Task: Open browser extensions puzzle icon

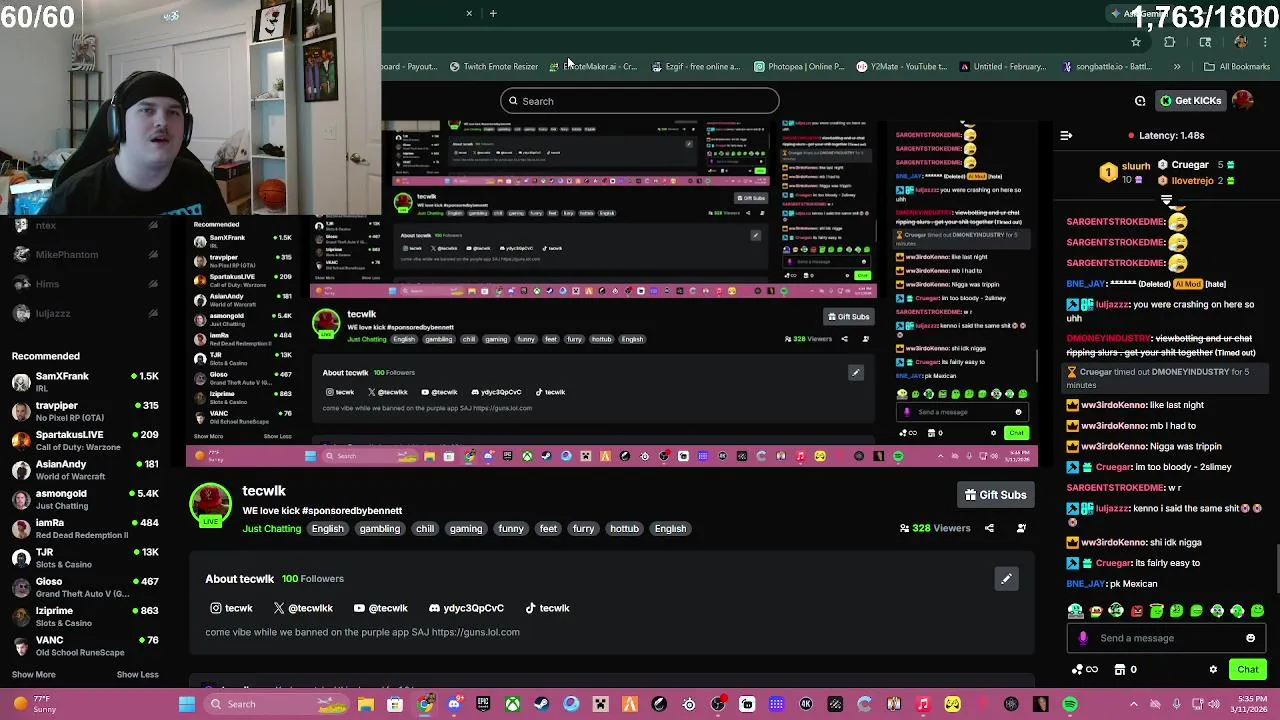Action: pyautogui.click(x=1169, y=42)
